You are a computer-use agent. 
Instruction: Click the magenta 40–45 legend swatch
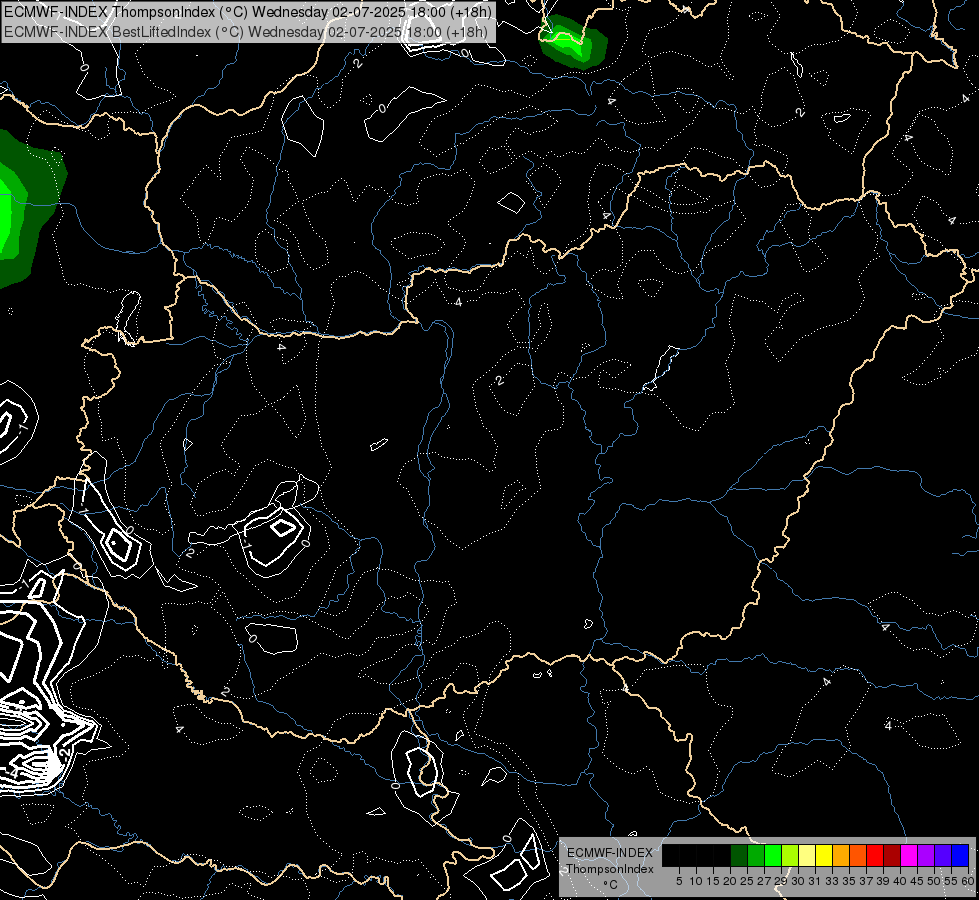[908, 855]
